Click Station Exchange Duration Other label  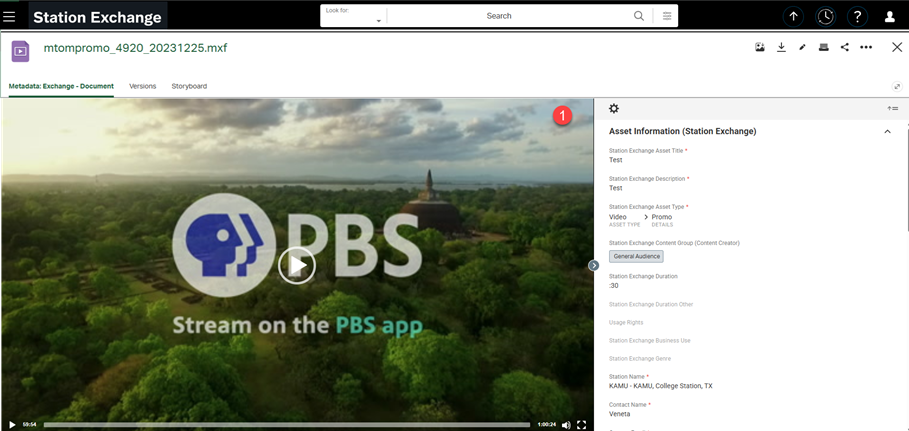651,305
